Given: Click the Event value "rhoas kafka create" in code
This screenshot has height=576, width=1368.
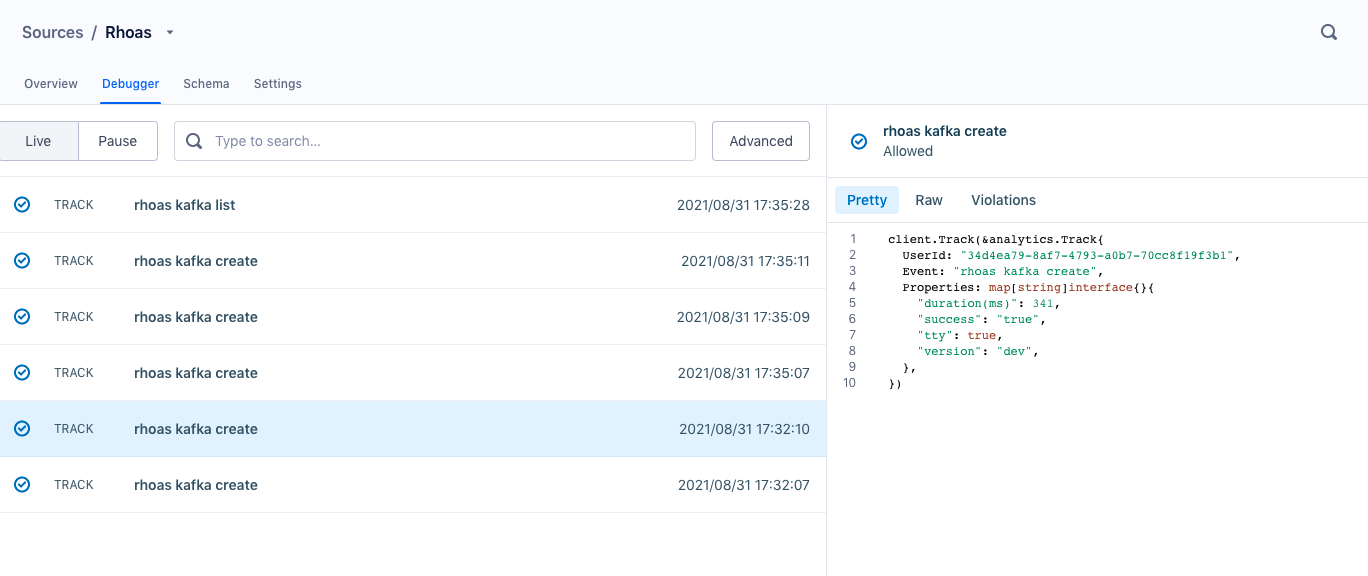Looking at the screenshot, I should click(x=1027, y=271).
